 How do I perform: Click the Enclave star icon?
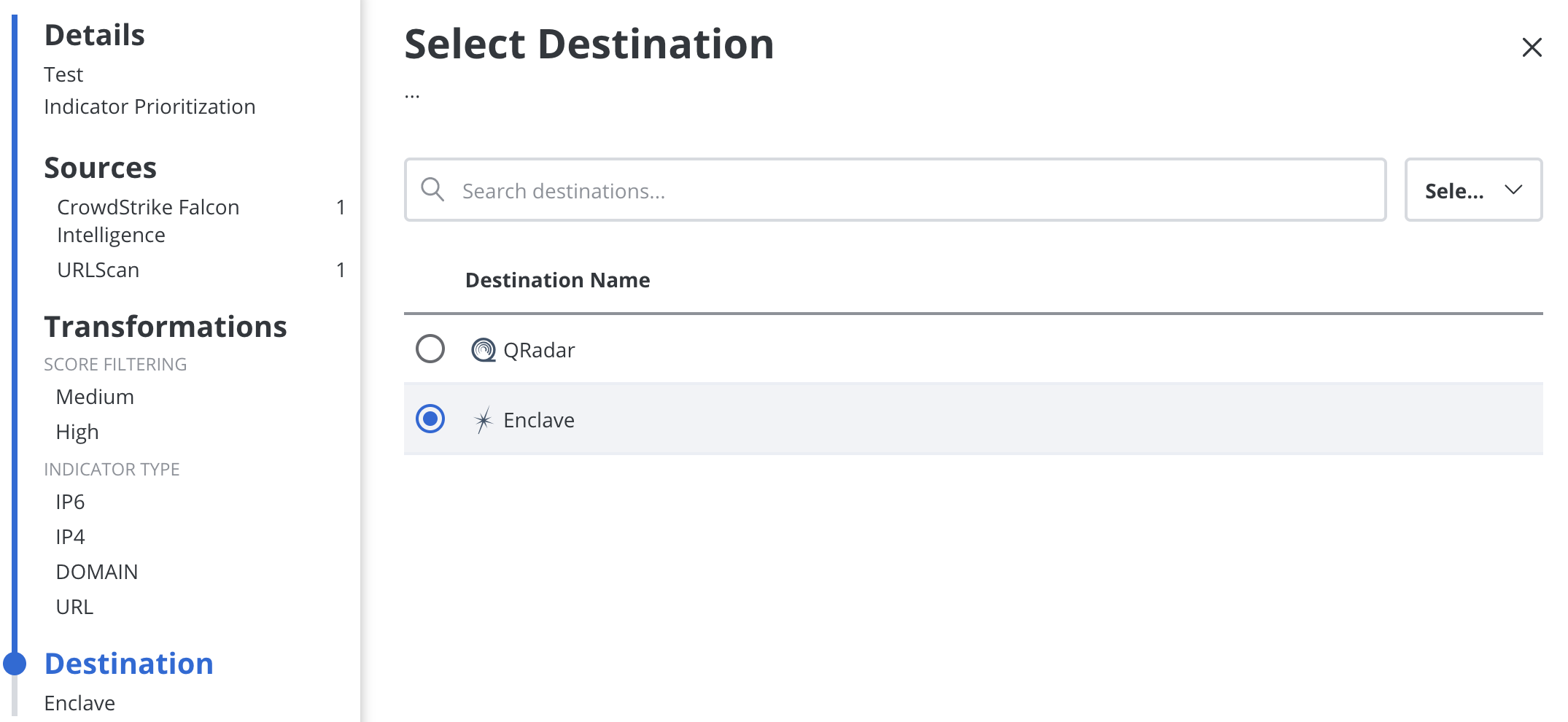pos(483,420)
